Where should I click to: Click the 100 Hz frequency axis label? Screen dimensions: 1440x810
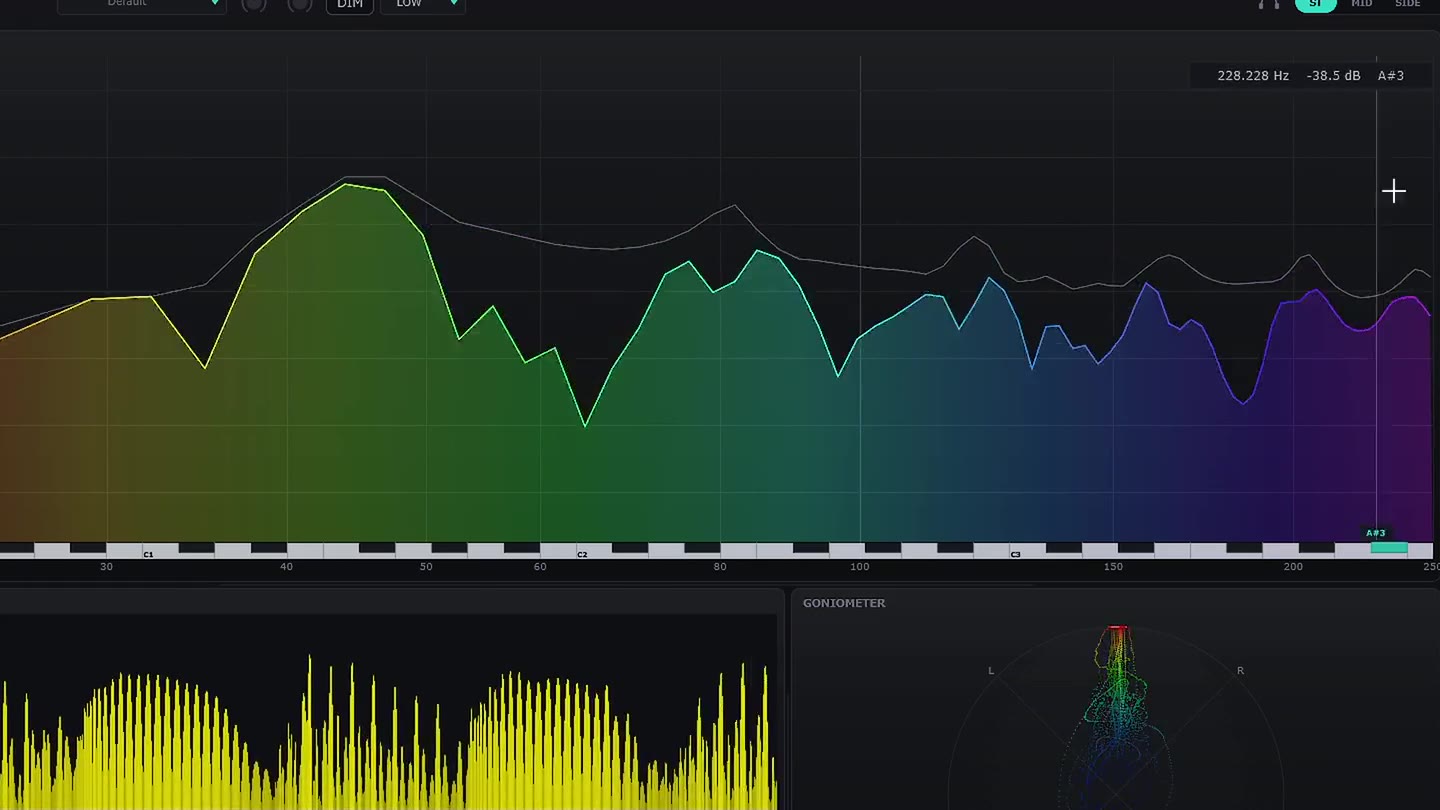860,567
